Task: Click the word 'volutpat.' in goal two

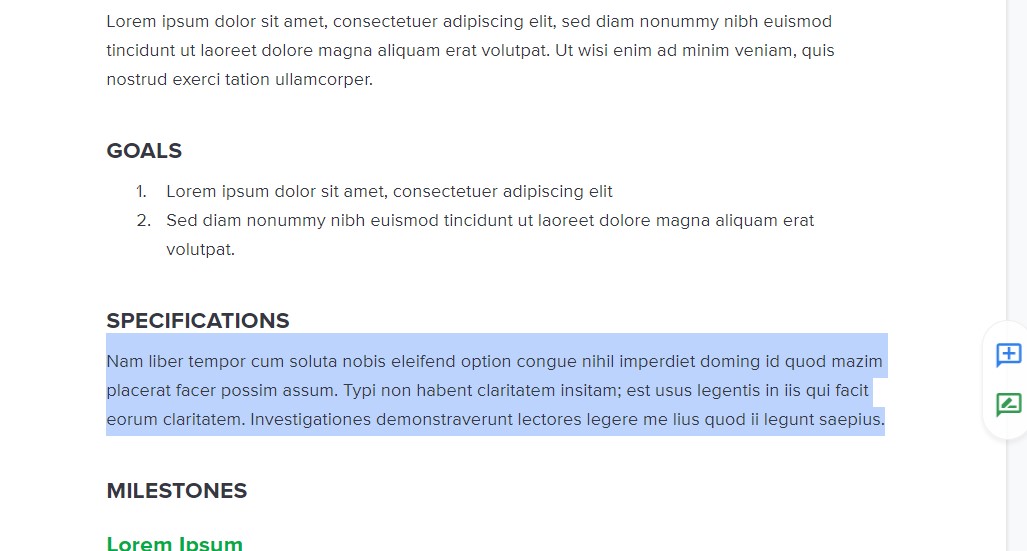Action: [x=200, y=250]
